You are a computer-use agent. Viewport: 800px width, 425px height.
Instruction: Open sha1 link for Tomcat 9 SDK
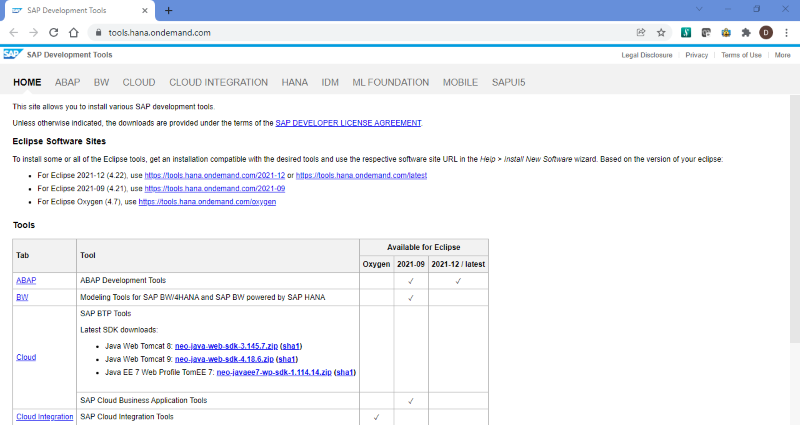pyautogui.click(x=287, y=359)
